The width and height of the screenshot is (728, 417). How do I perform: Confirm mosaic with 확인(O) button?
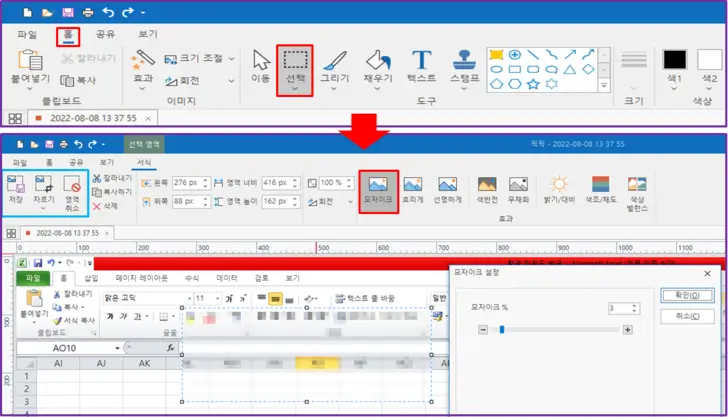click(687, 295)
